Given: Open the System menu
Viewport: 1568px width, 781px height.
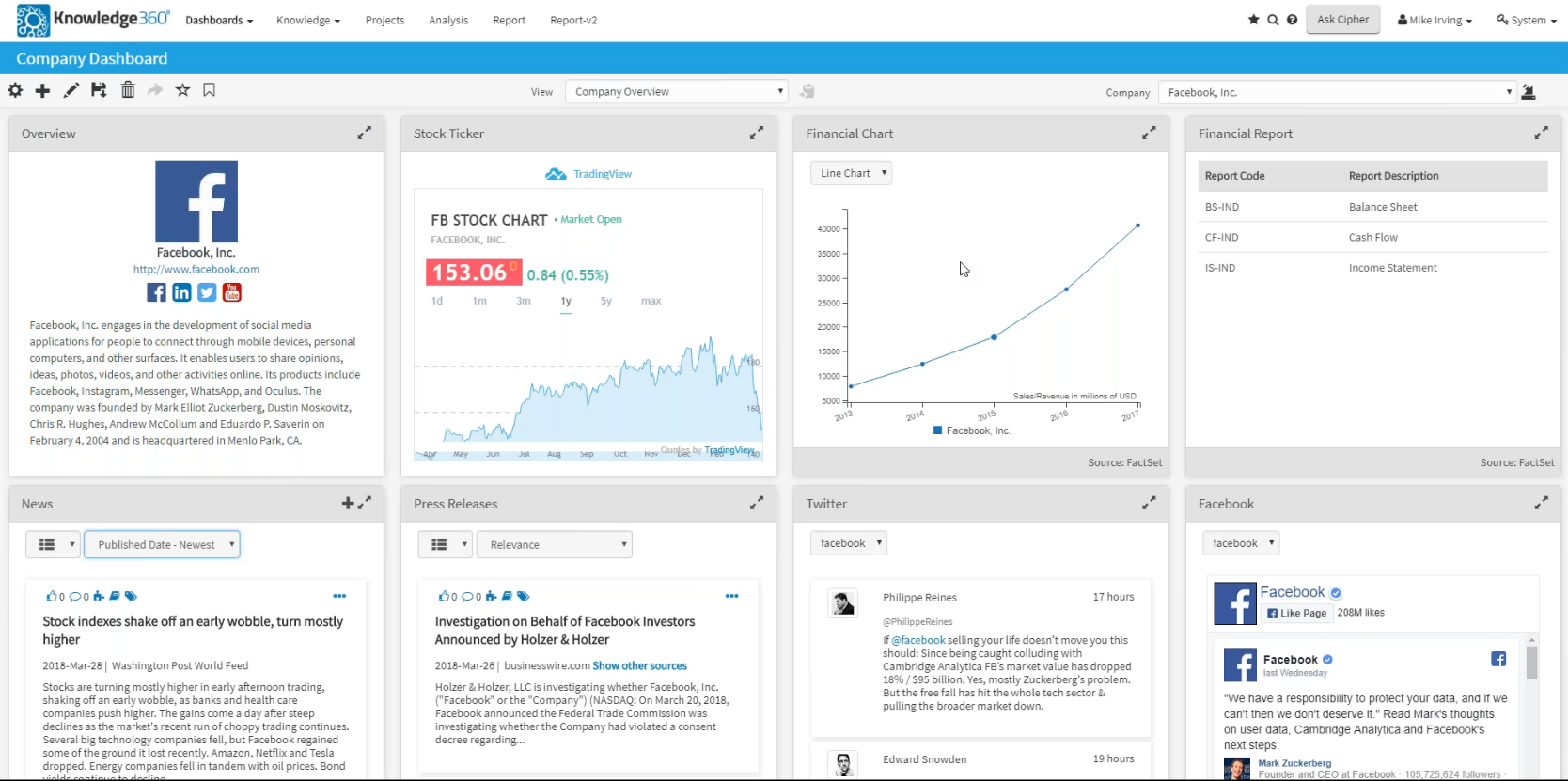Looking at the screenshot, I should coord(1527,21).
